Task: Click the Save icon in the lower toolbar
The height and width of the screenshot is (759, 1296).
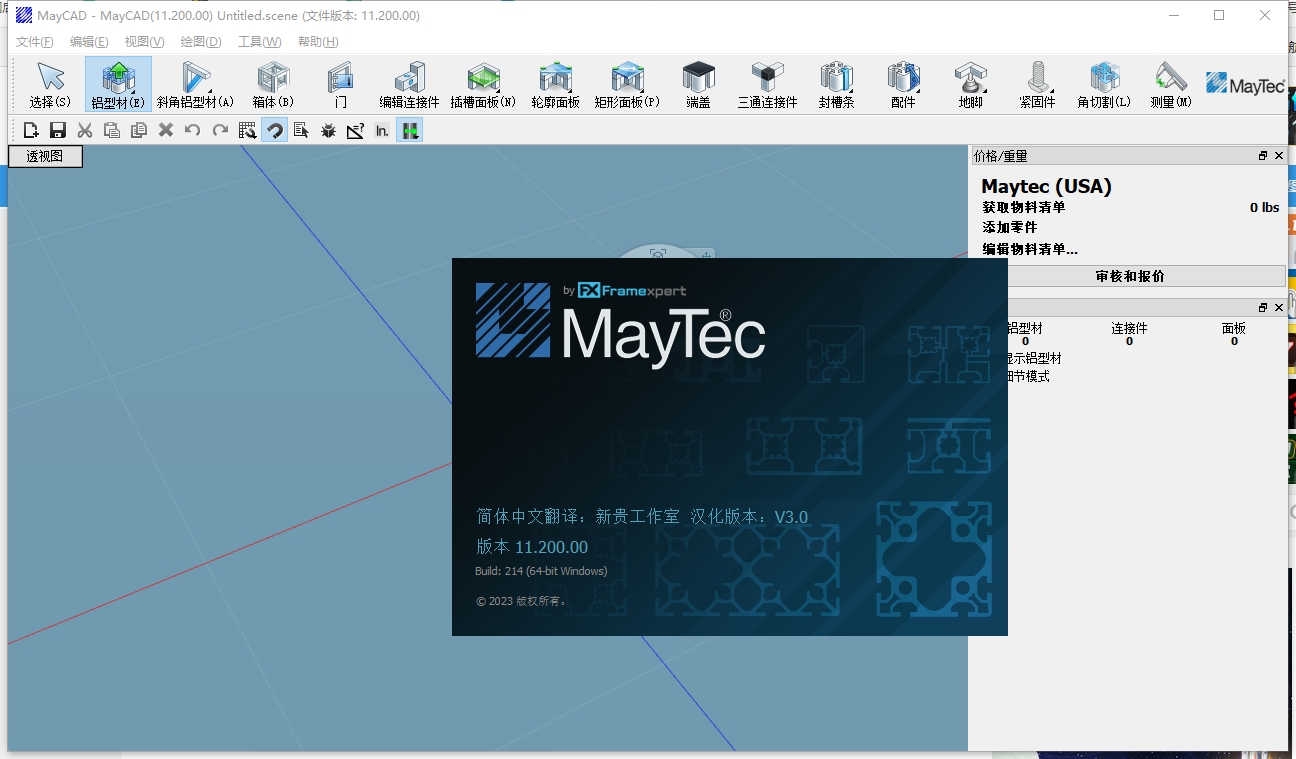Action: pyautogui.click(x=58, y=130)
